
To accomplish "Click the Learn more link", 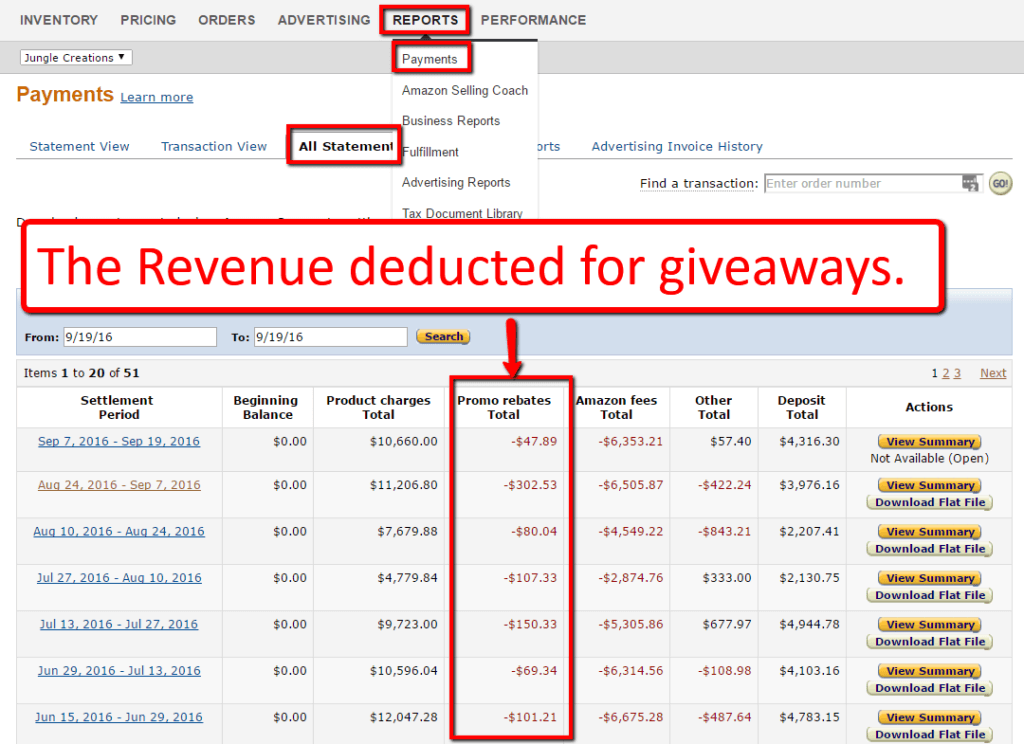I will (157, 97).
